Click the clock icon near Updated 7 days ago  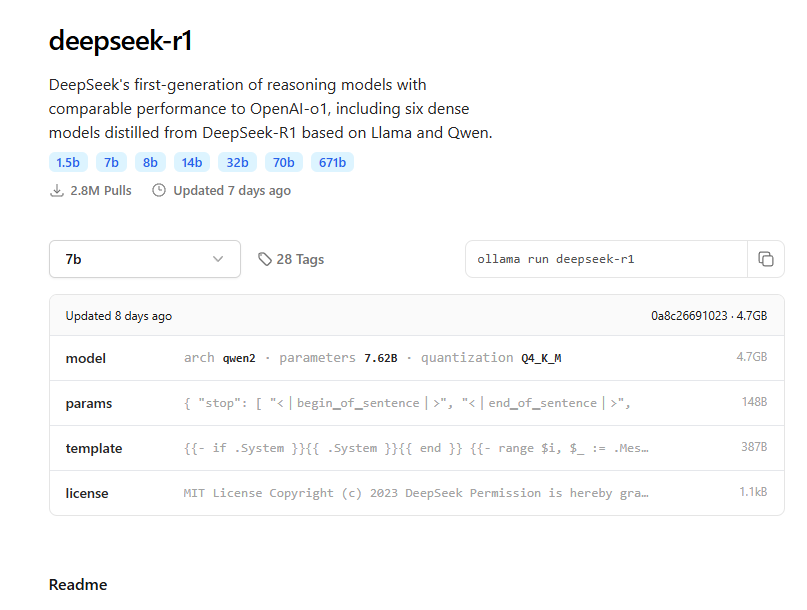[x=159, y=190]
